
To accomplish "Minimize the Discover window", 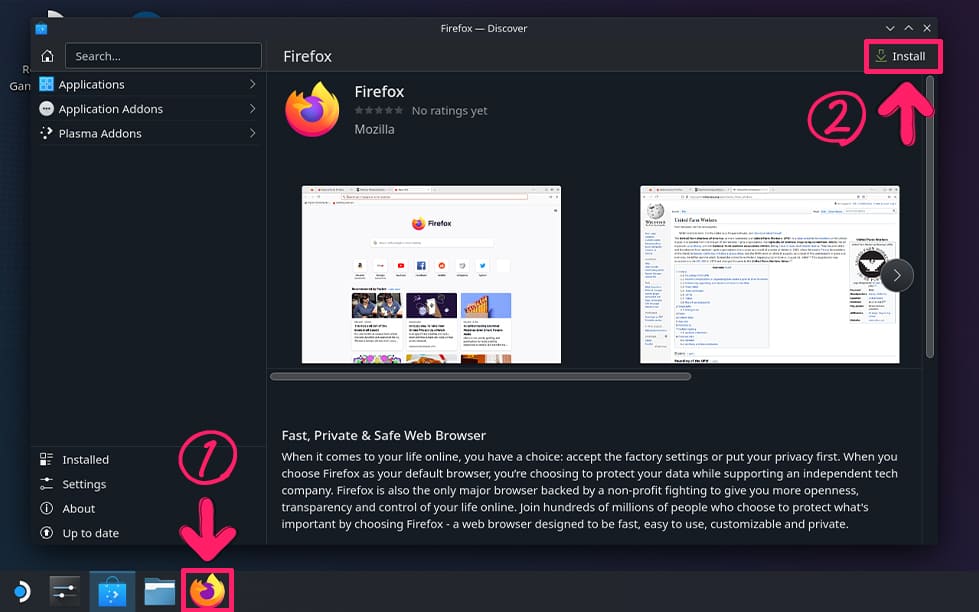I will pos(890,28).
